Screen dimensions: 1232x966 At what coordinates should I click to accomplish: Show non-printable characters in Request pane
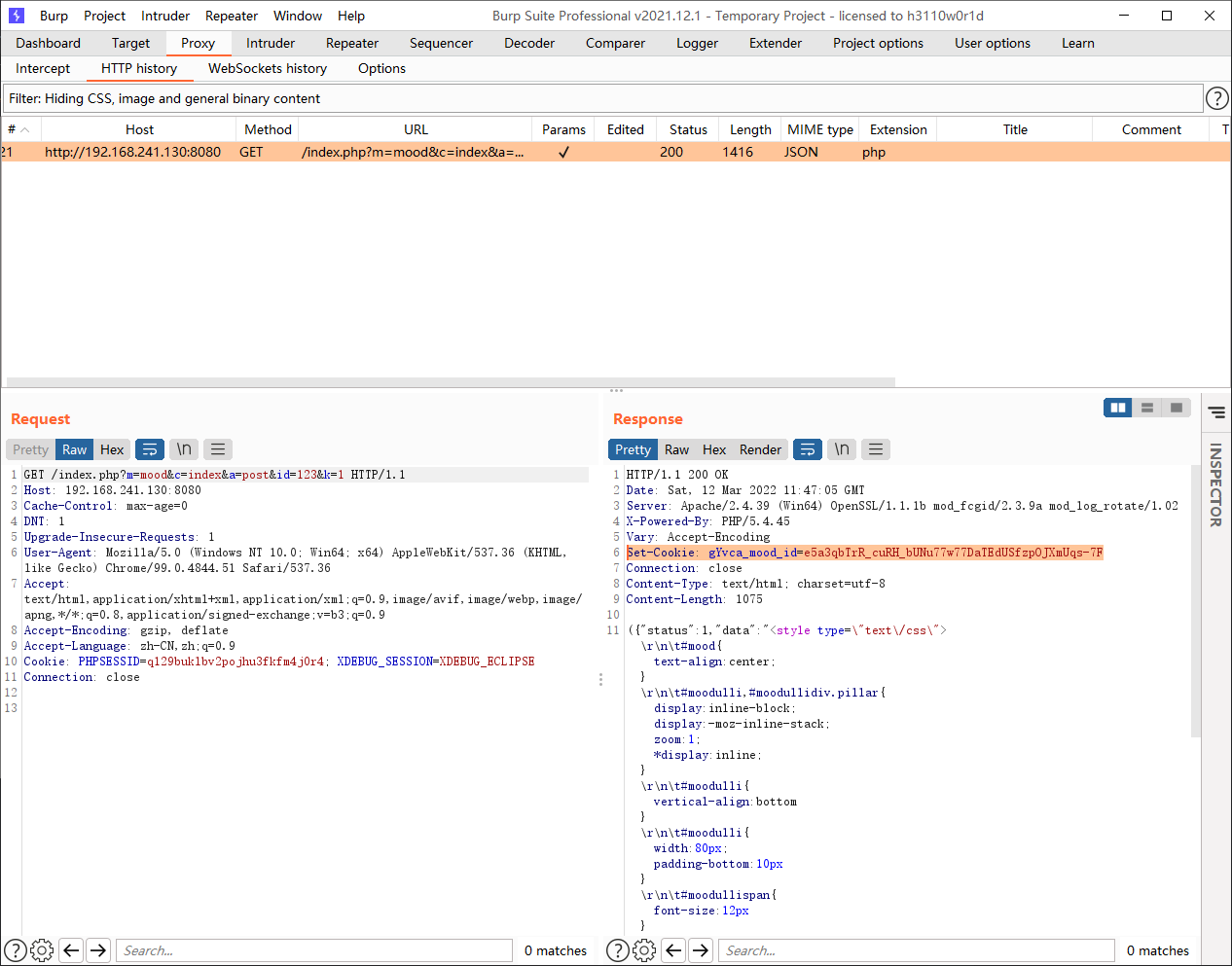tap(184, 449)
